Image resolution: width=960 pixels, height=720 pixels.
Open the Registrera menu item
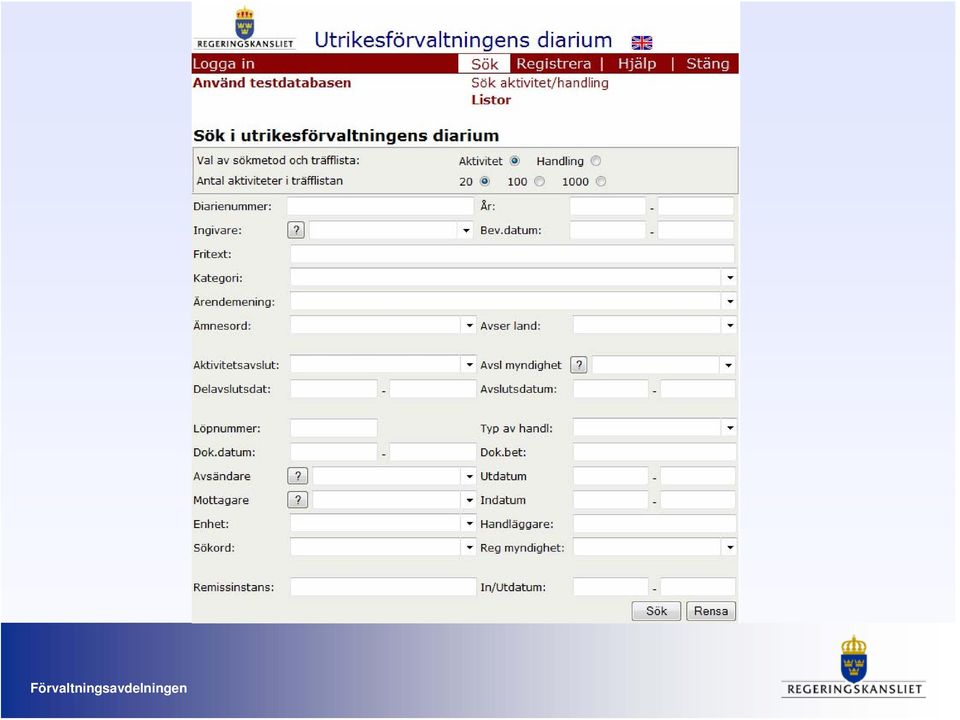553,64
